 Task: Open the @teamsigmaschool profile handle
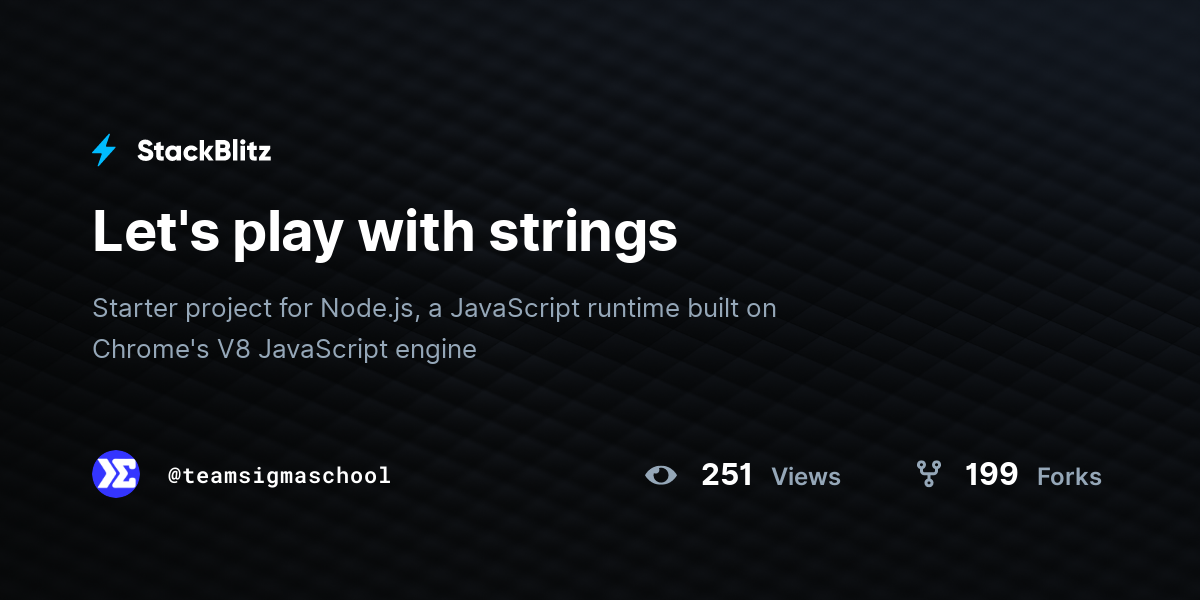coord(279,476)
